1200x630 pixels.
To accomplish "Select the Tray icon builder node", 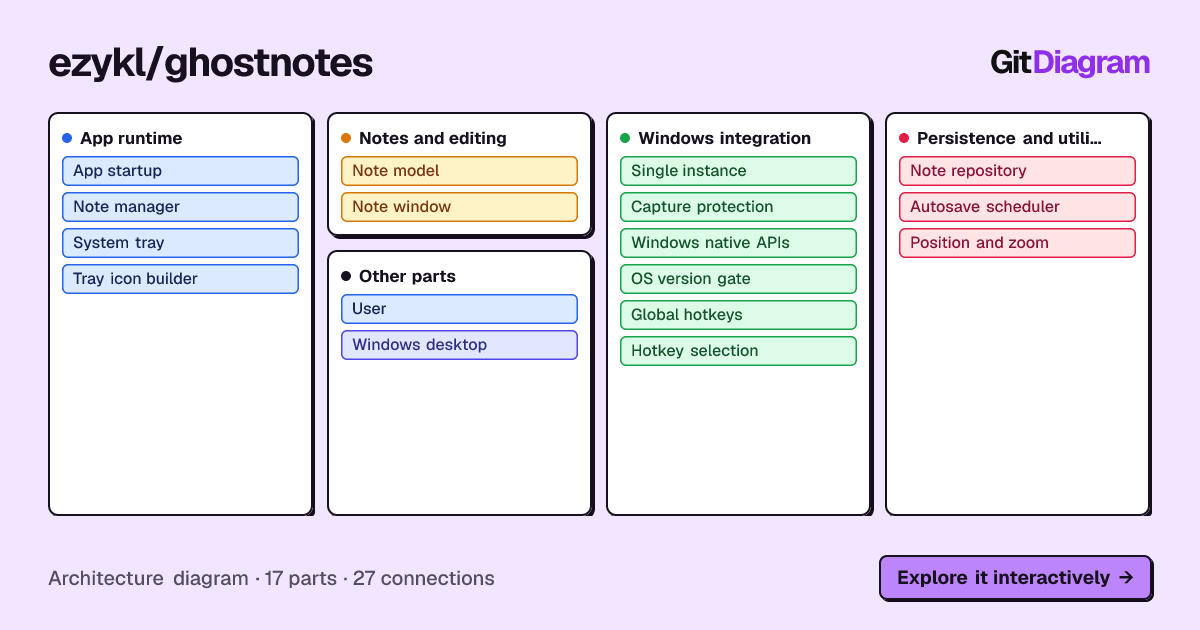I will [180, 279].
